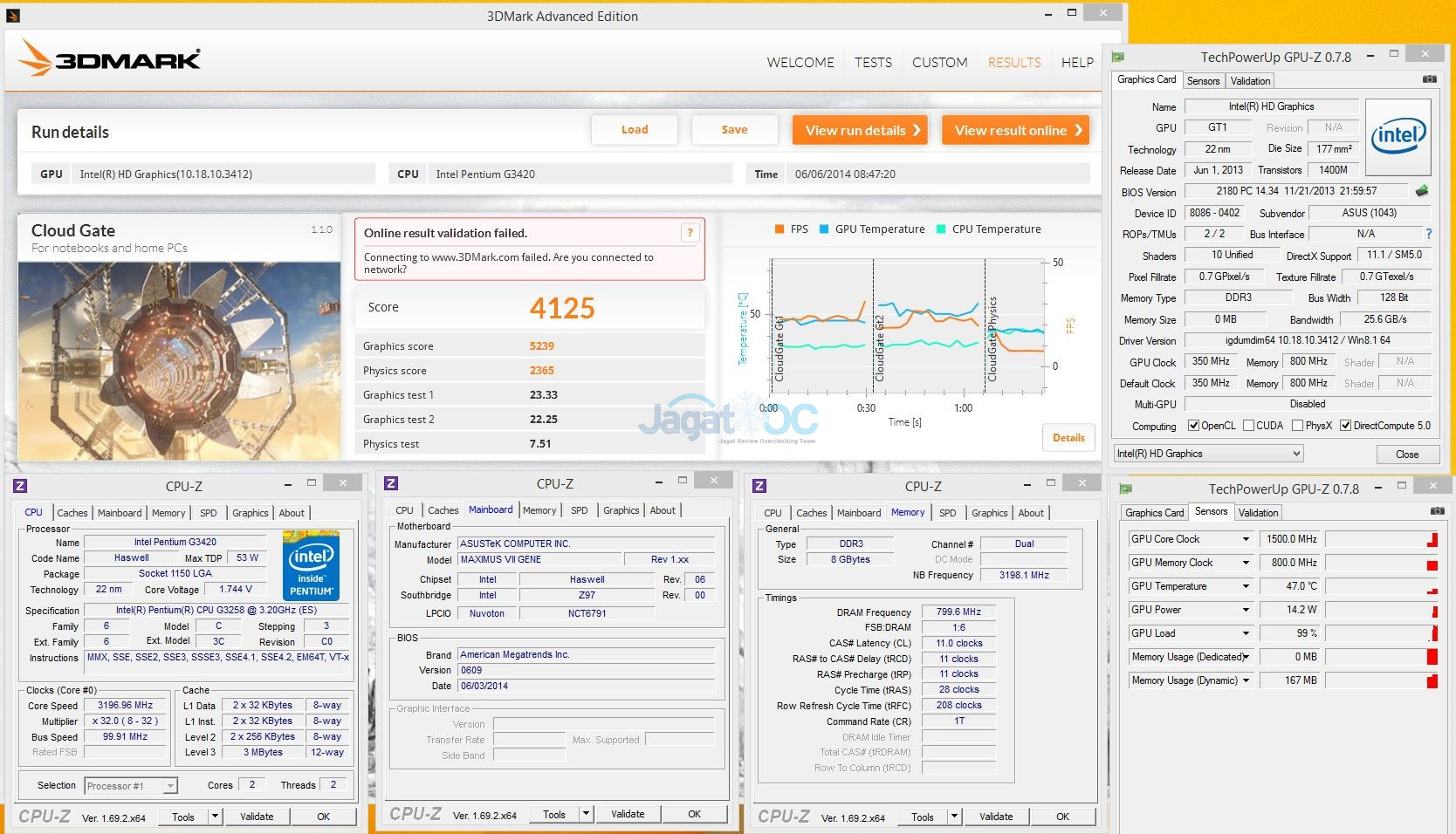Switch to the TESTS tab in 3DMark

(x=873, y=63)
